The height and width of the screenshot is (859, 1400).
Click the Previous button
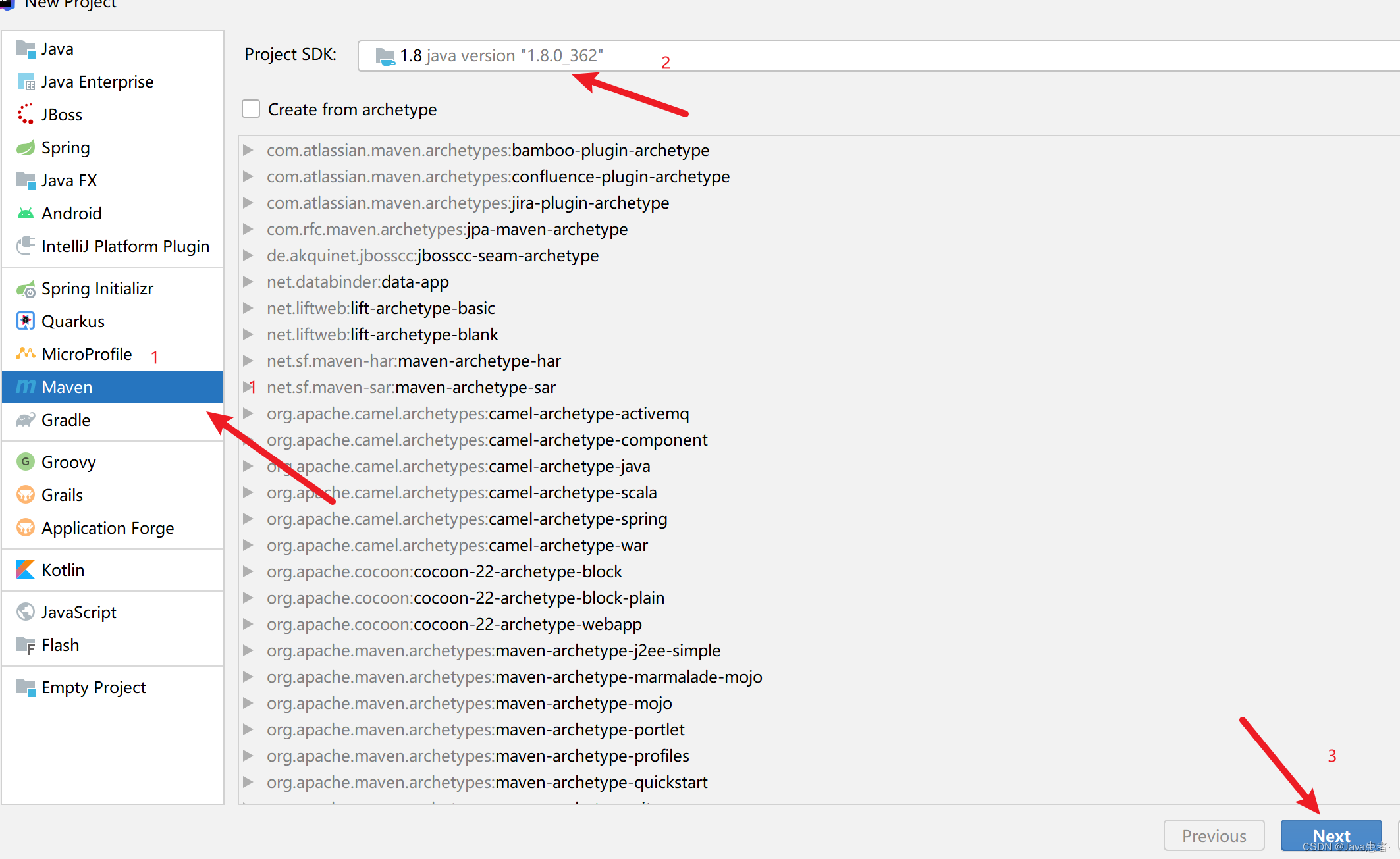1213,836
